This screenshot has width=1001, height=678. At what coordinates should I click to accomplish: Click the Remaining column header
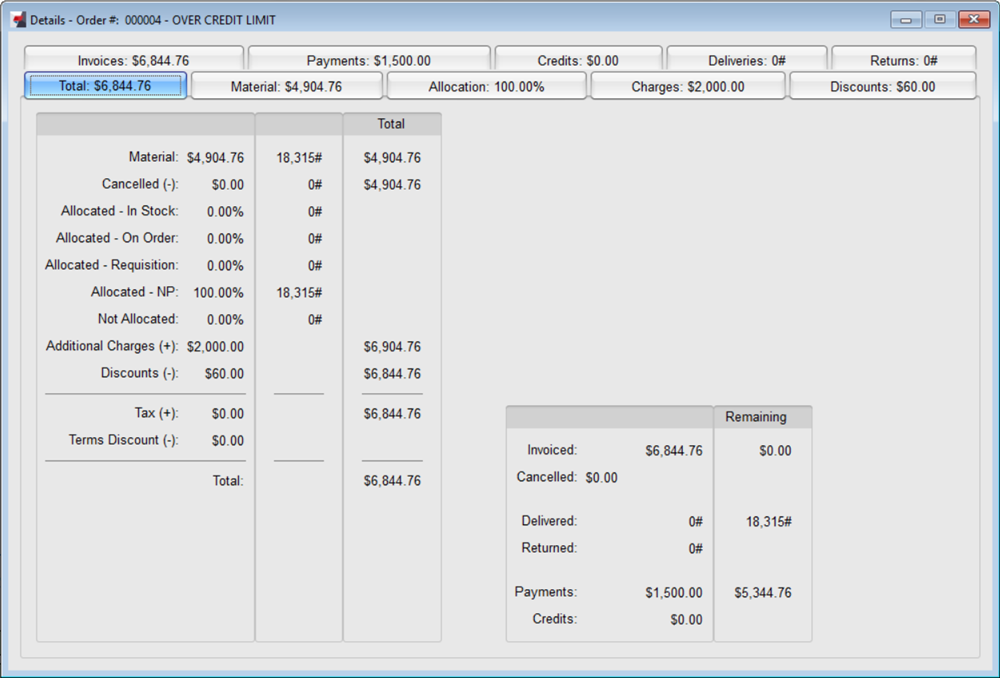755,417
